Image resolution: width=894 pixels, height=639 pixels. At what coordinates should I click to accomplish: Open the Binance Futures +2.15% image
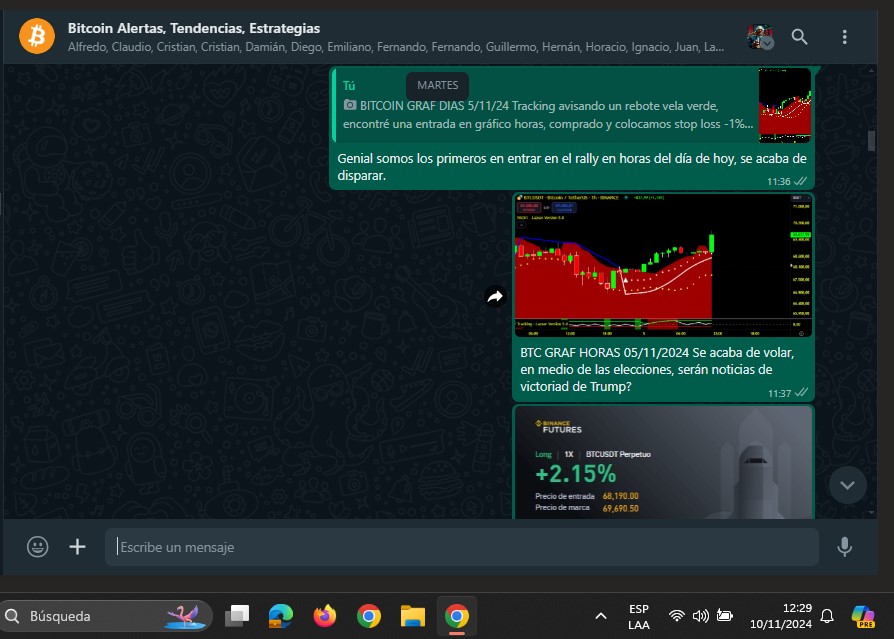pos(662,462)
